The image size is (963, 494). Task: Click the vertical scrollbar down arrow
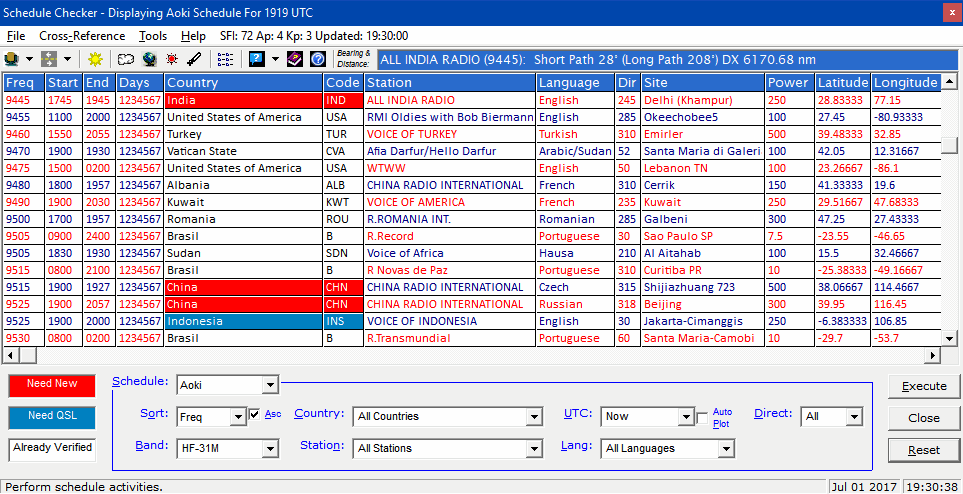coord(949,338)
